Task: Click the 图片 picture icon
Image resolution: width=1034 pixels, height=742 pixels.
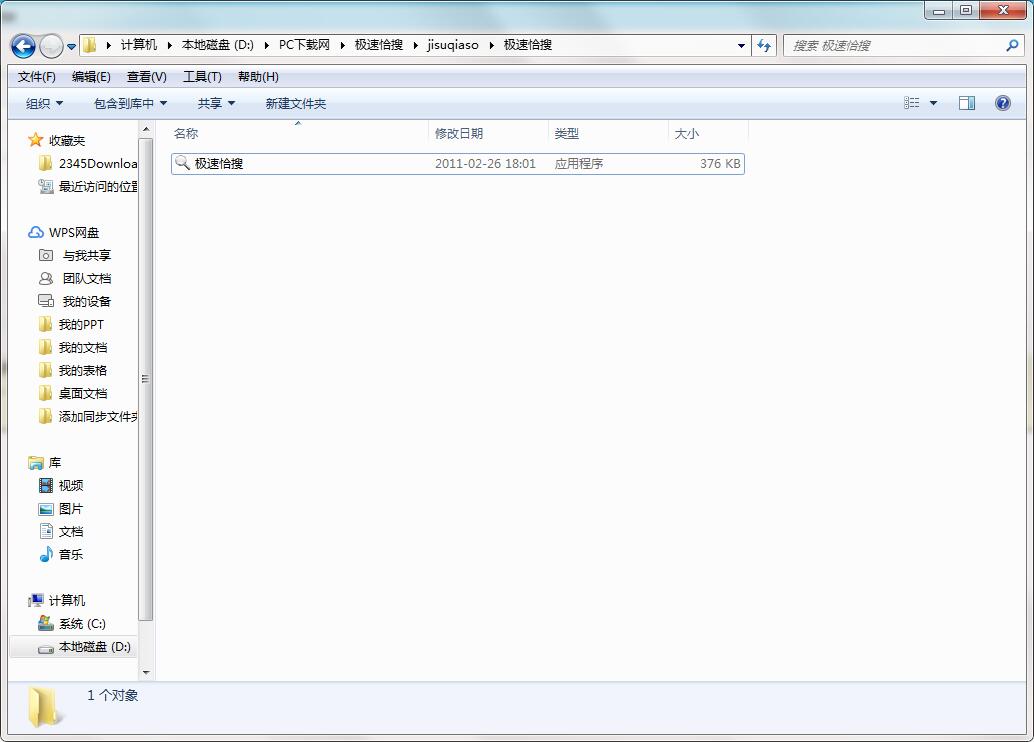Action: point(46,509)
